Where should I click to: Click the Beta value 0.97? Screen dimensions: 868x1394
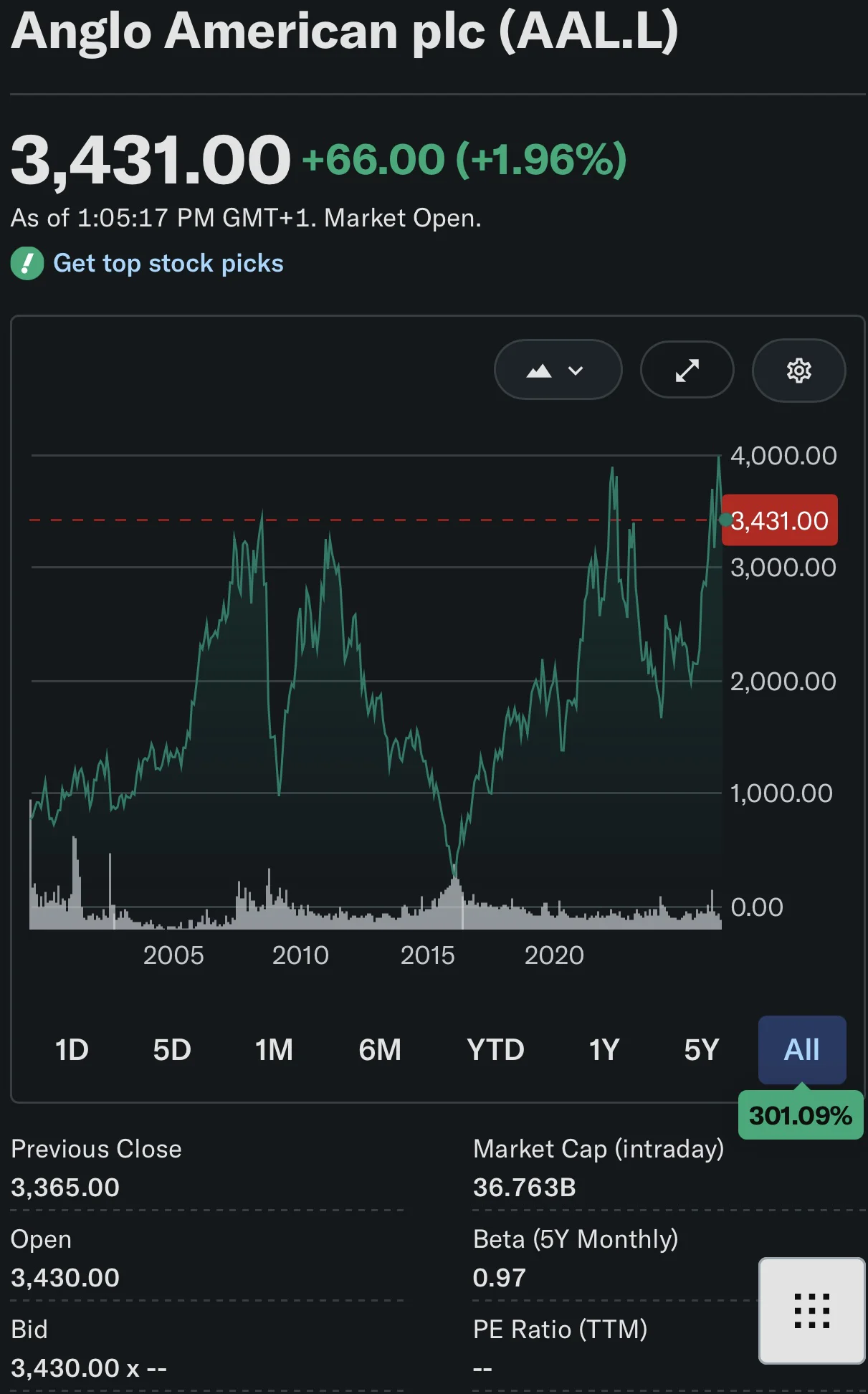tap(500, 1278)
